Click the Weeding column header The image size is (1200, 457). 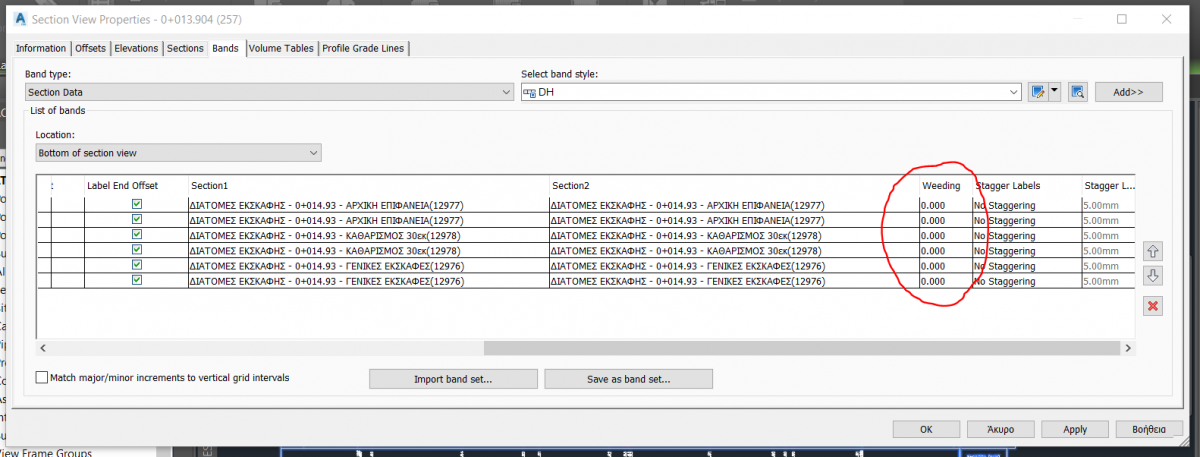pos(945,185)
